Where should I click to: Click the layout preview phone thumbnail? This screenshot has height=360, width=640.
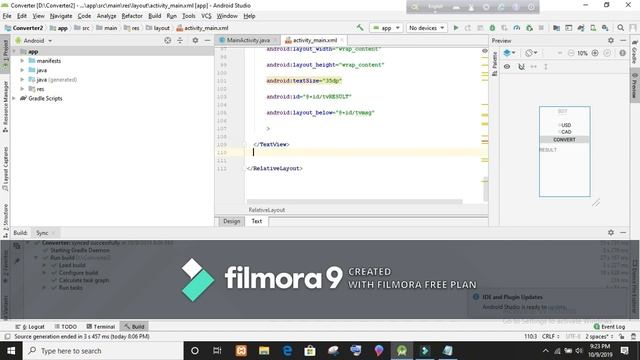point(564,151)
